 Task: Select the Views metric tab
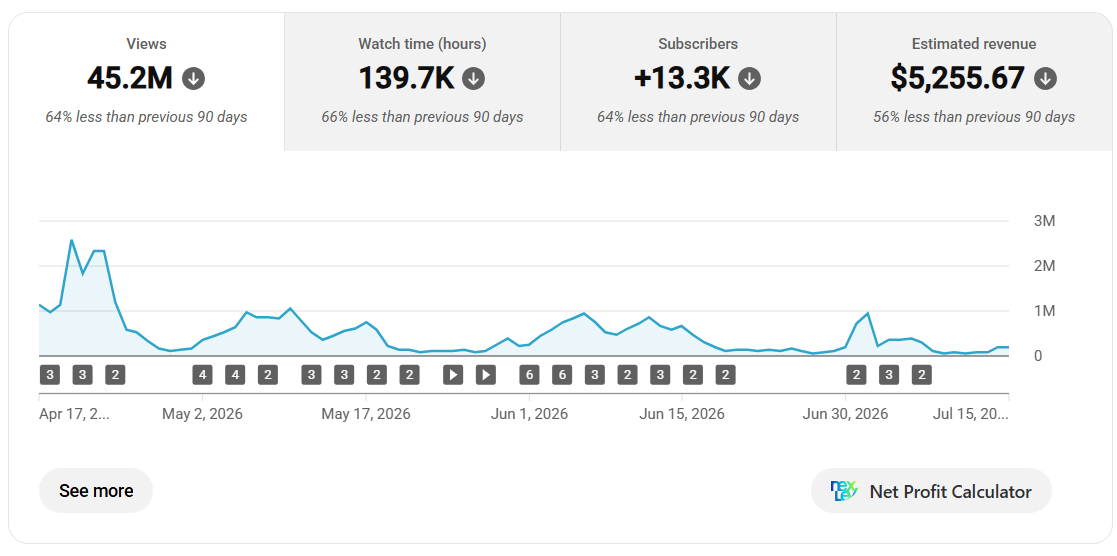pos(147,82)
